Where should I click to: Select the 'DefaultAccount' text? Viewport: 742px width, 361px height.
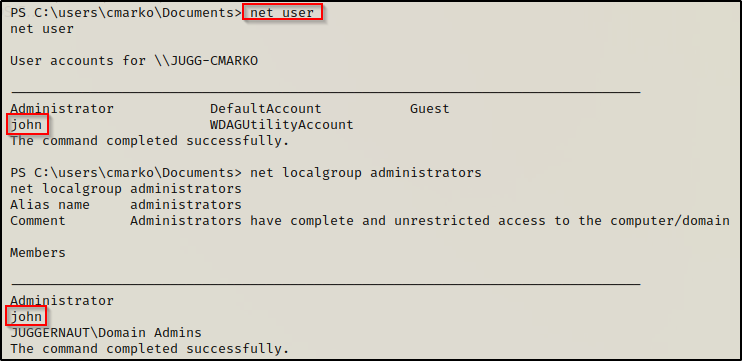coord(265,109)
